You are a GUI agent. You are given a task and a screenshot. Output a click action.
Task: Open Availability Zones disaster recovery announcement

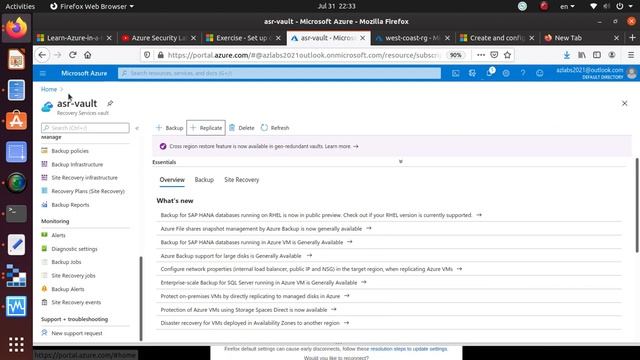254,323
